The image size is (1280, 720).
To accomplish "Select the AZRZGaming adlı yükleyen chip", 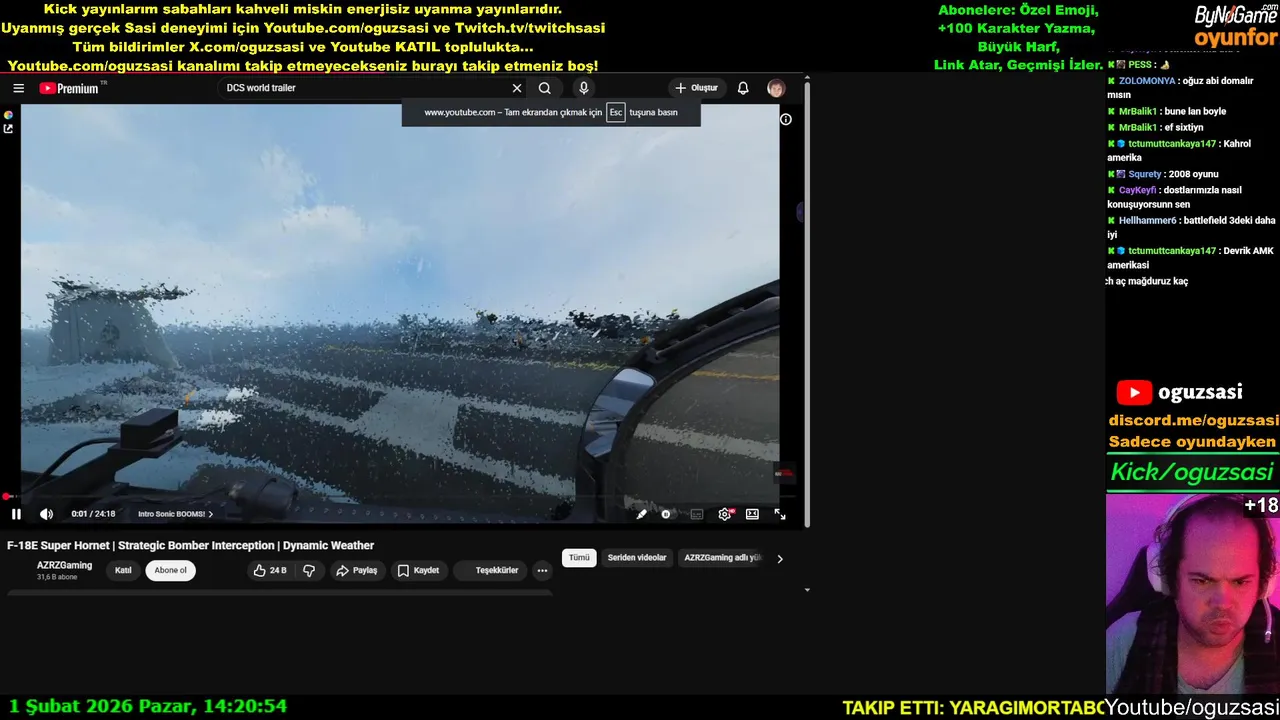I will tap(722, 558).
